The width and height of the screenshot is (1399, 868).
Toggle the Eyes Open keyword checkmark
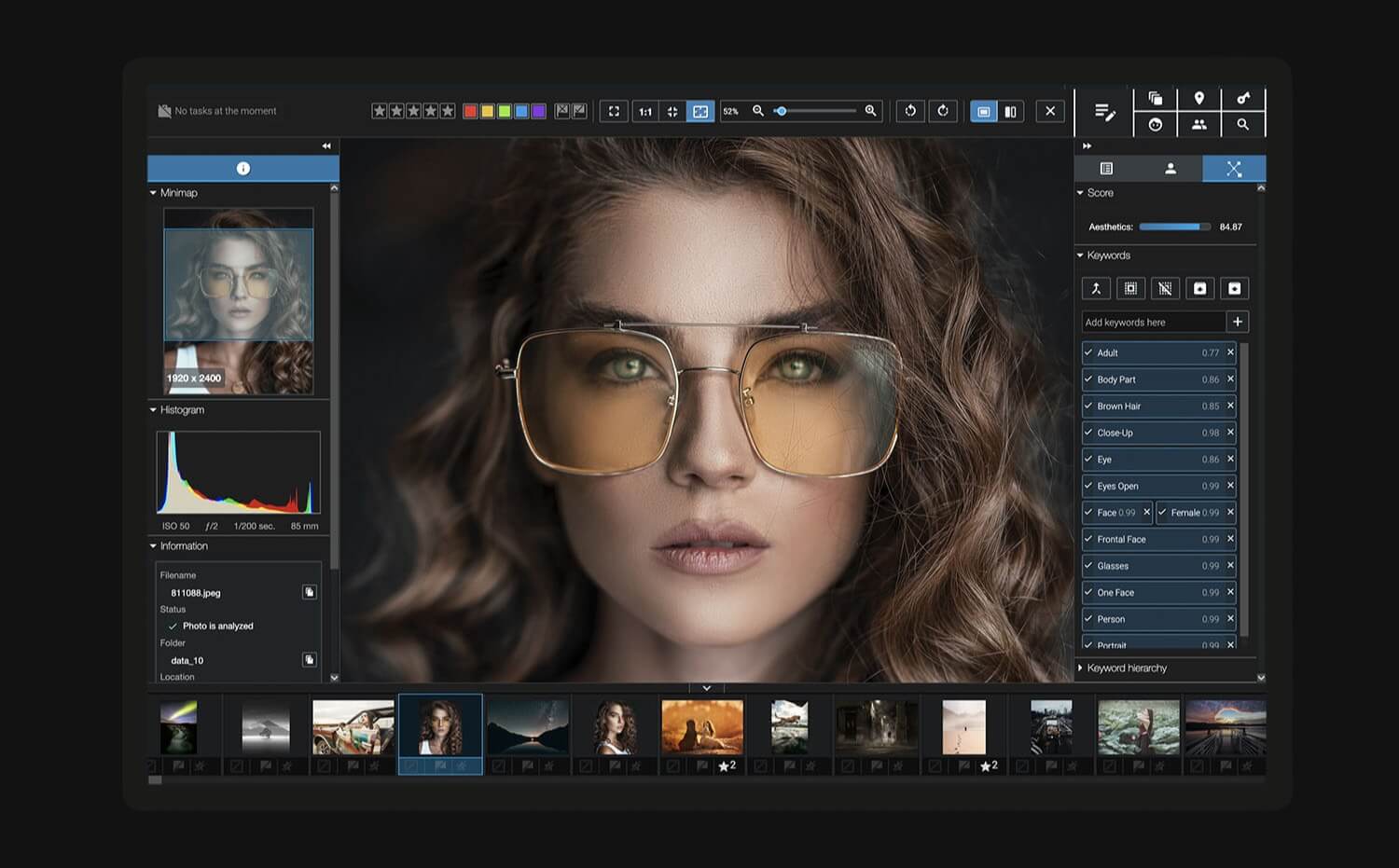coord(1088,486)
